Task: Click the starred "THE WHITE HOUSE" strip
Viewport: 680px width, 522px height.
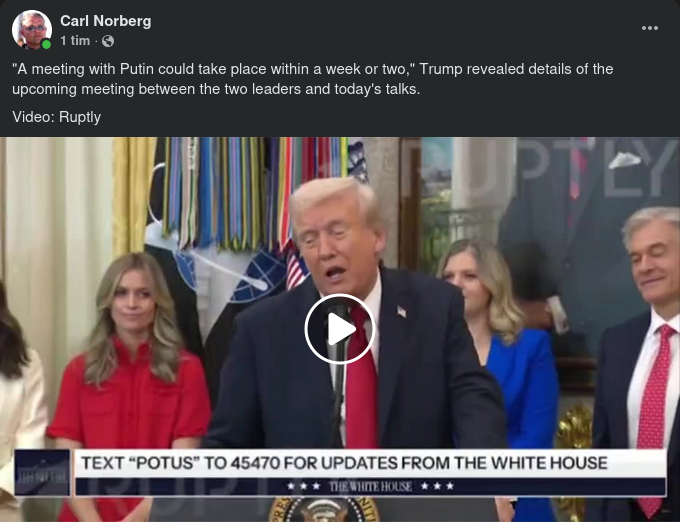Action: tap(370, 486)
